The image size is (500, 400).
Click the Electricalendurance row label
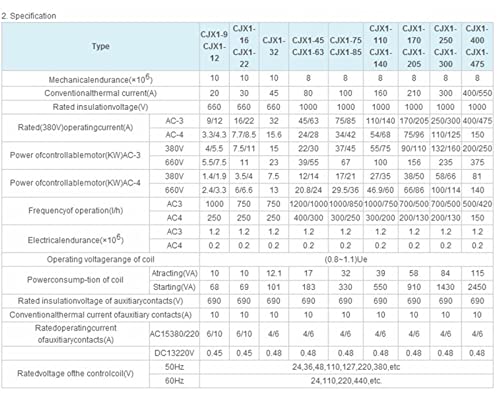(x=76, y=239)
